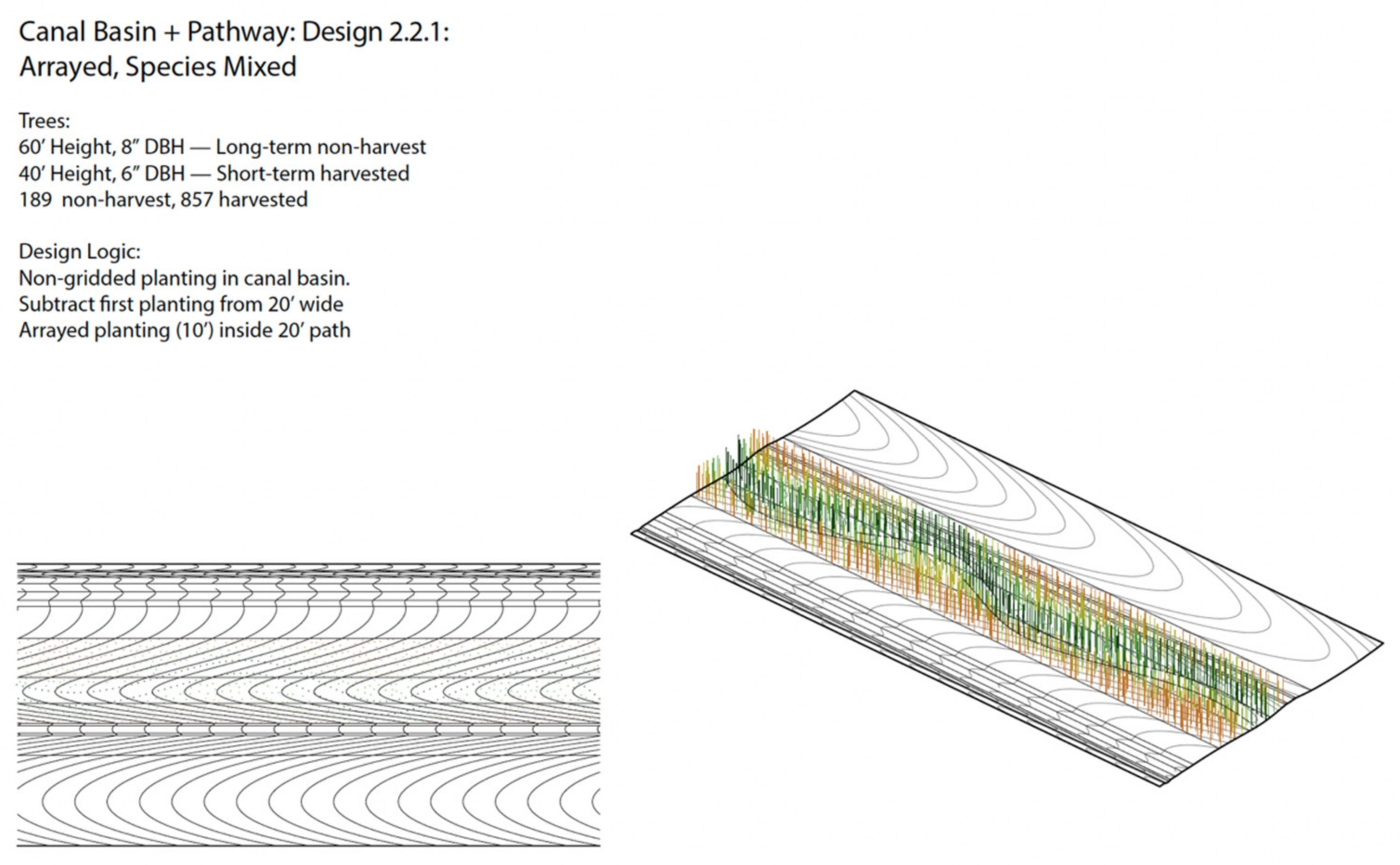Click the 'Arrayed, Species Mixed' subtitle line
This screenshot has height=865, width=1400.
[158, 67]
